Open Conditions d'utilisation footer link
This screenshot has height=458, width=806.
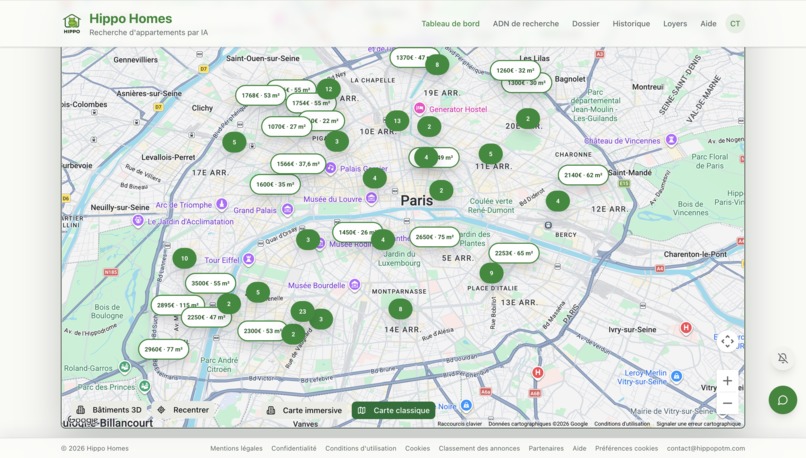tap(360, 448)
